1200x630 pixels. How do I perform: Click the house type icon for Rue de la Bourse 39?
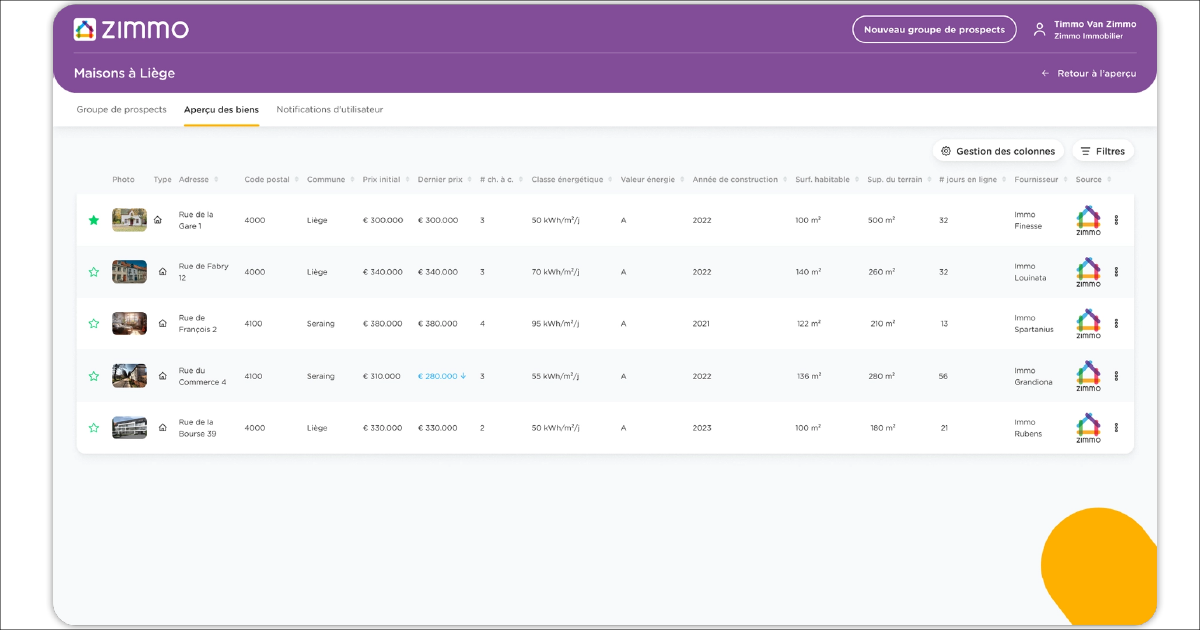point(162,428)
